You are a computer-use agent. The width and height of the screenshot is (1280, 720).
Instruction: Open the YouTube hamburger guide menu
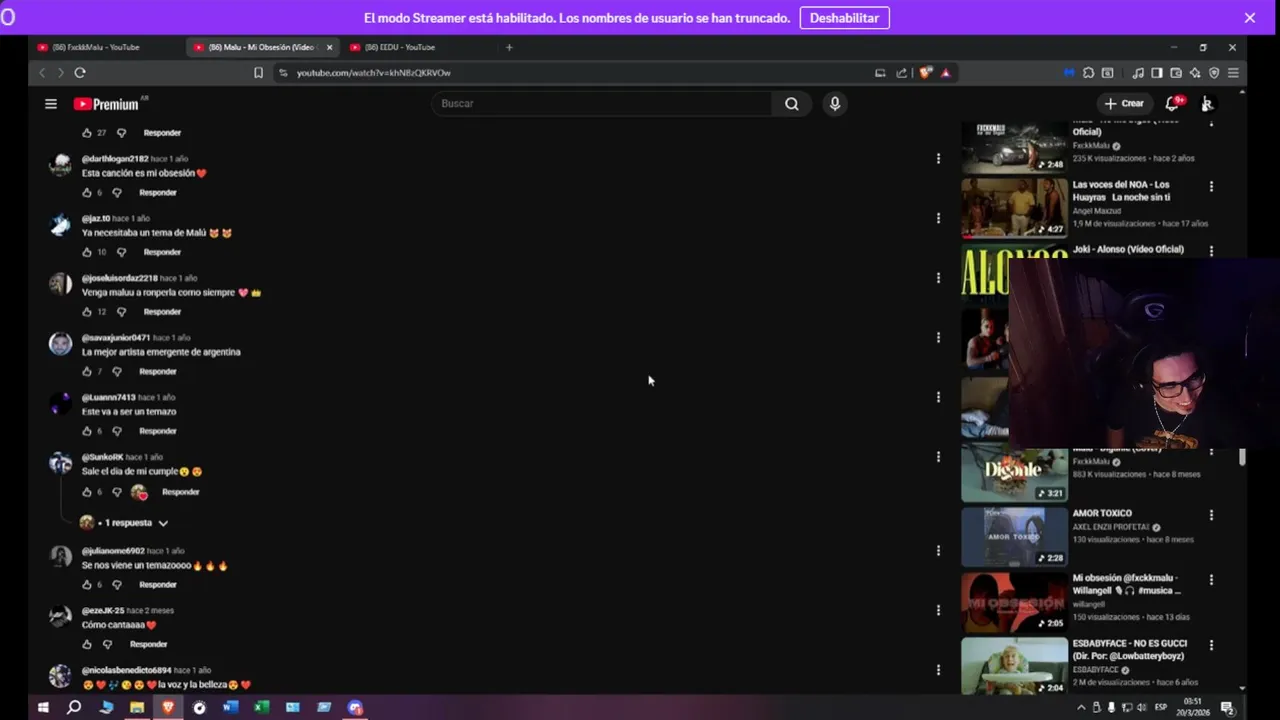51,104
